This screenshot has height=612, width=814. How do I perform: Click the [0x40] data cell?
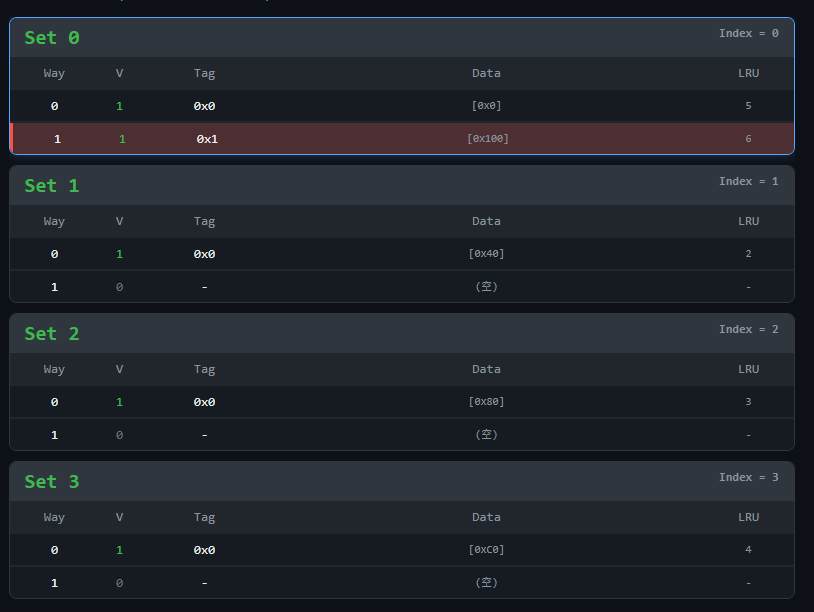(486, 254)
